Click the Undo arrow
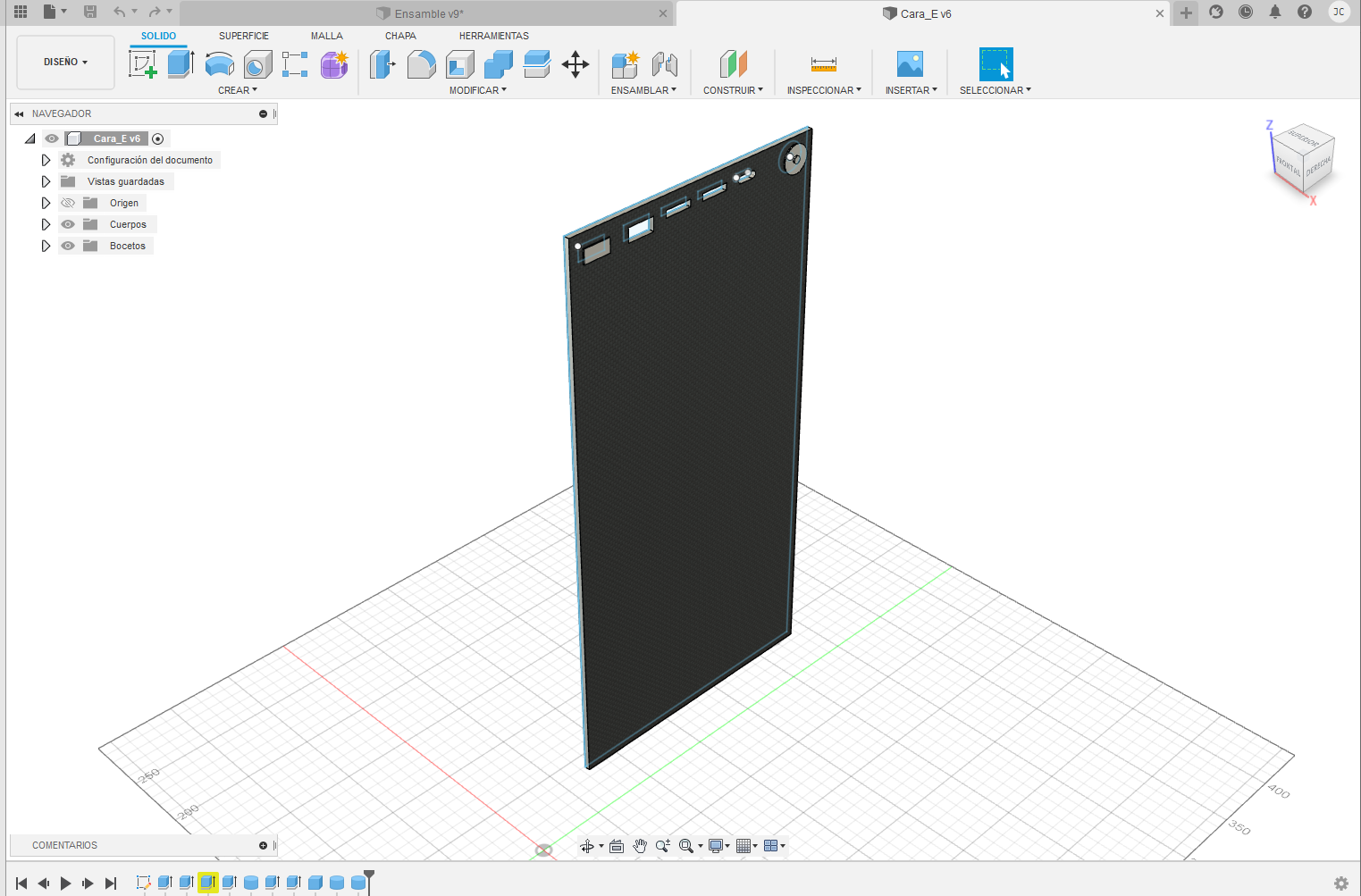1361x896 pixels. point(120,12)
